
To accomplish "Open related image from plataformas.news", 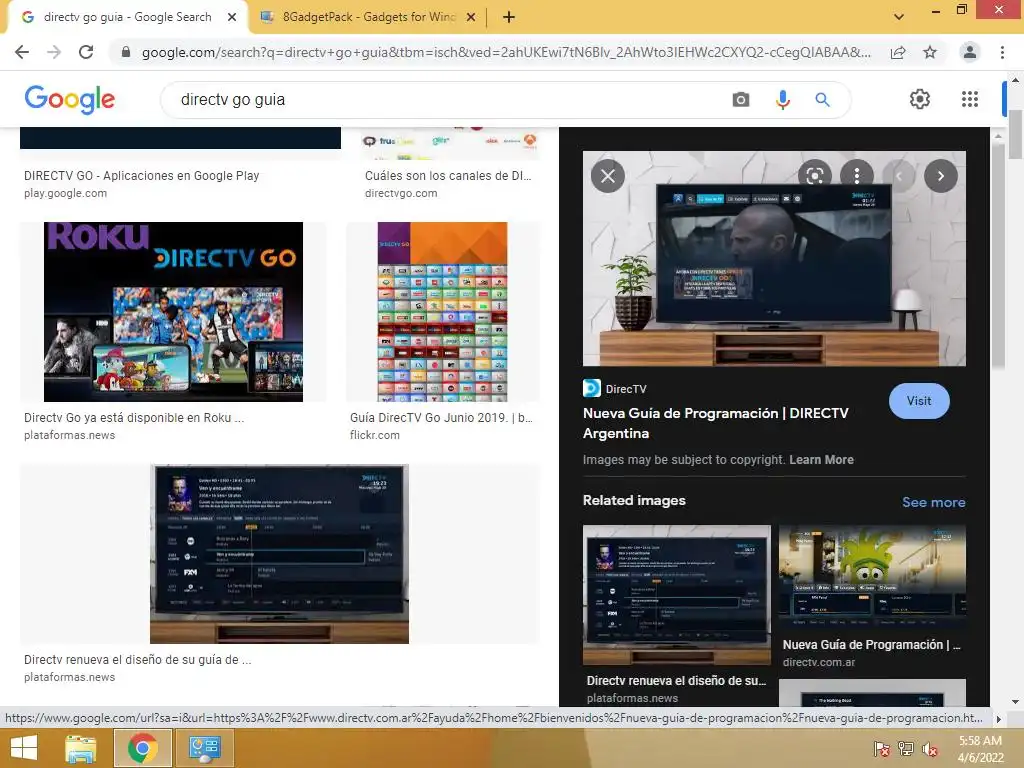I will click(677, 595).
